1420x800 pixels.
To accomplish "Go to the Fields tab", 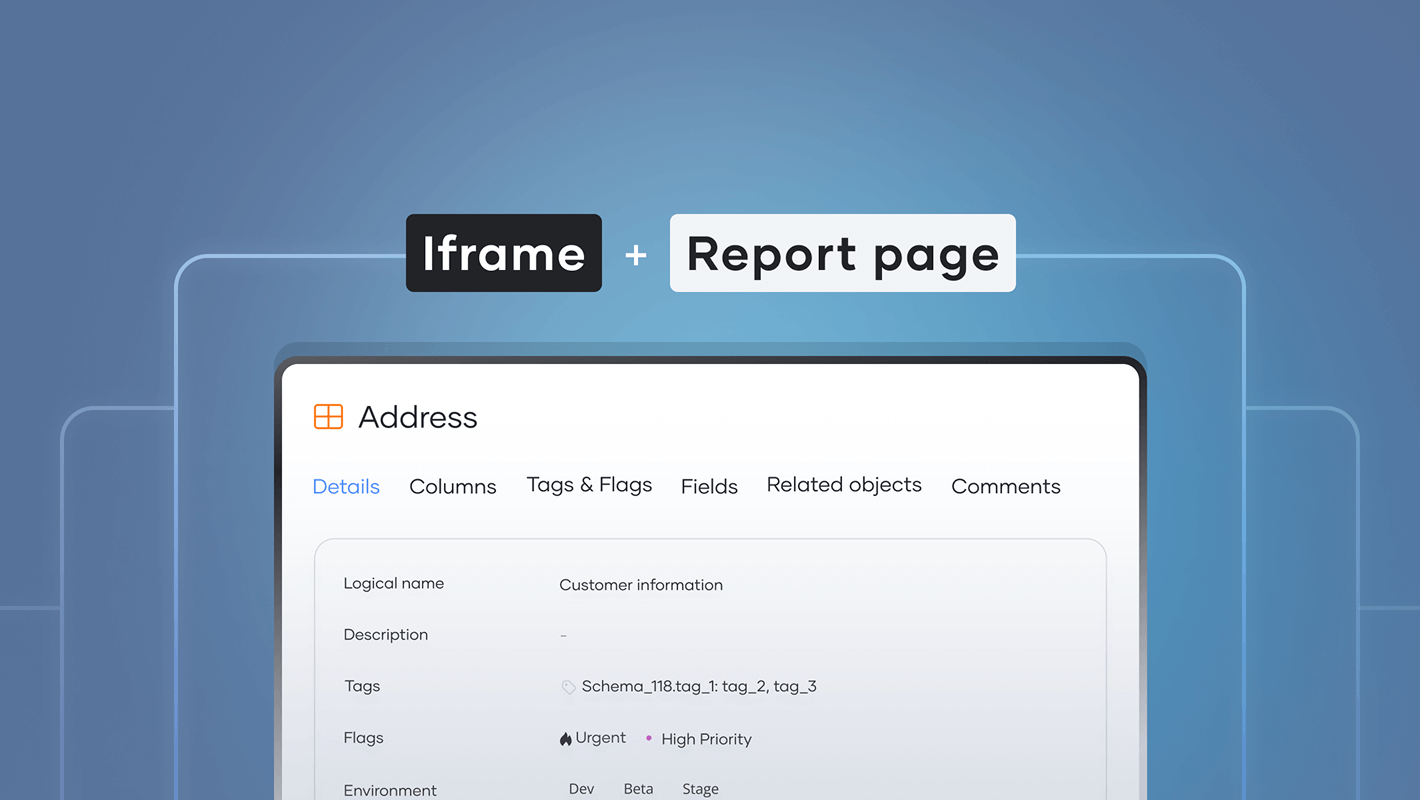I will click(x=709, y=487).
